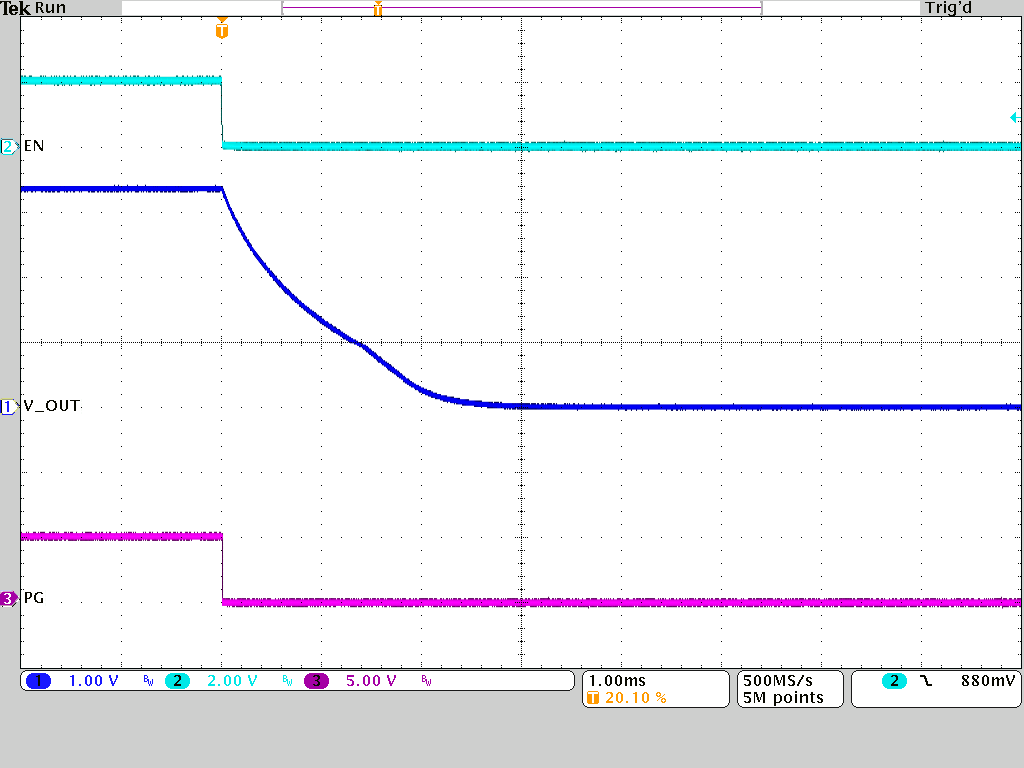Select the cyan trigger level arrow at the right edge

(x=1014, y=118)
